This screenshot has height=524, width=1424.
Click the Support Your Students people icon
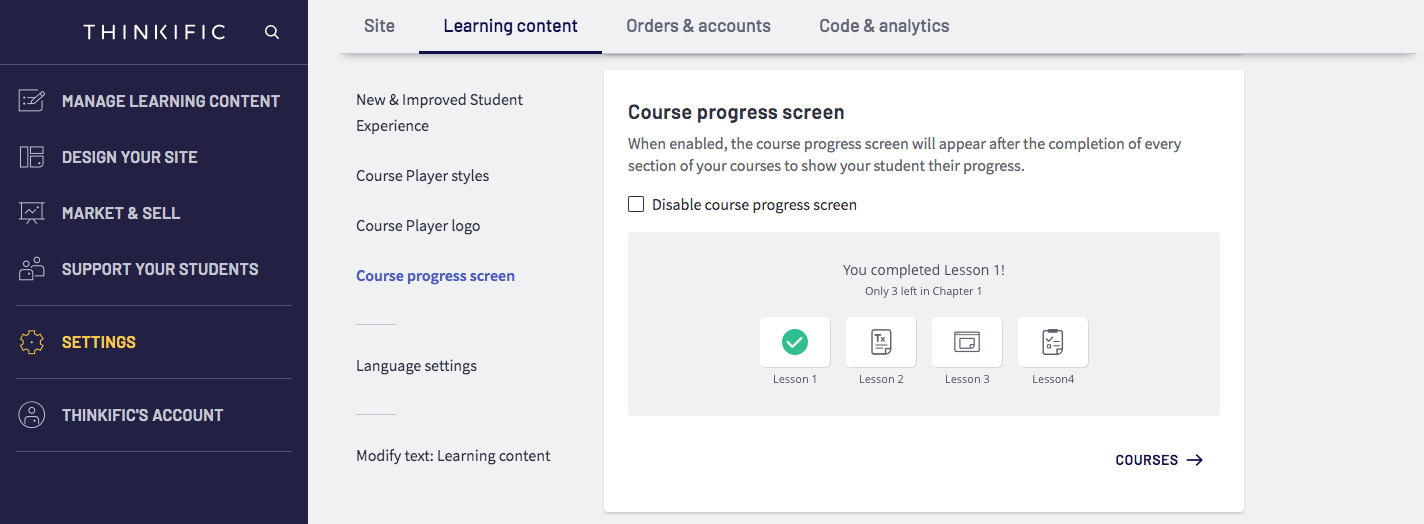tap(32, 269)
